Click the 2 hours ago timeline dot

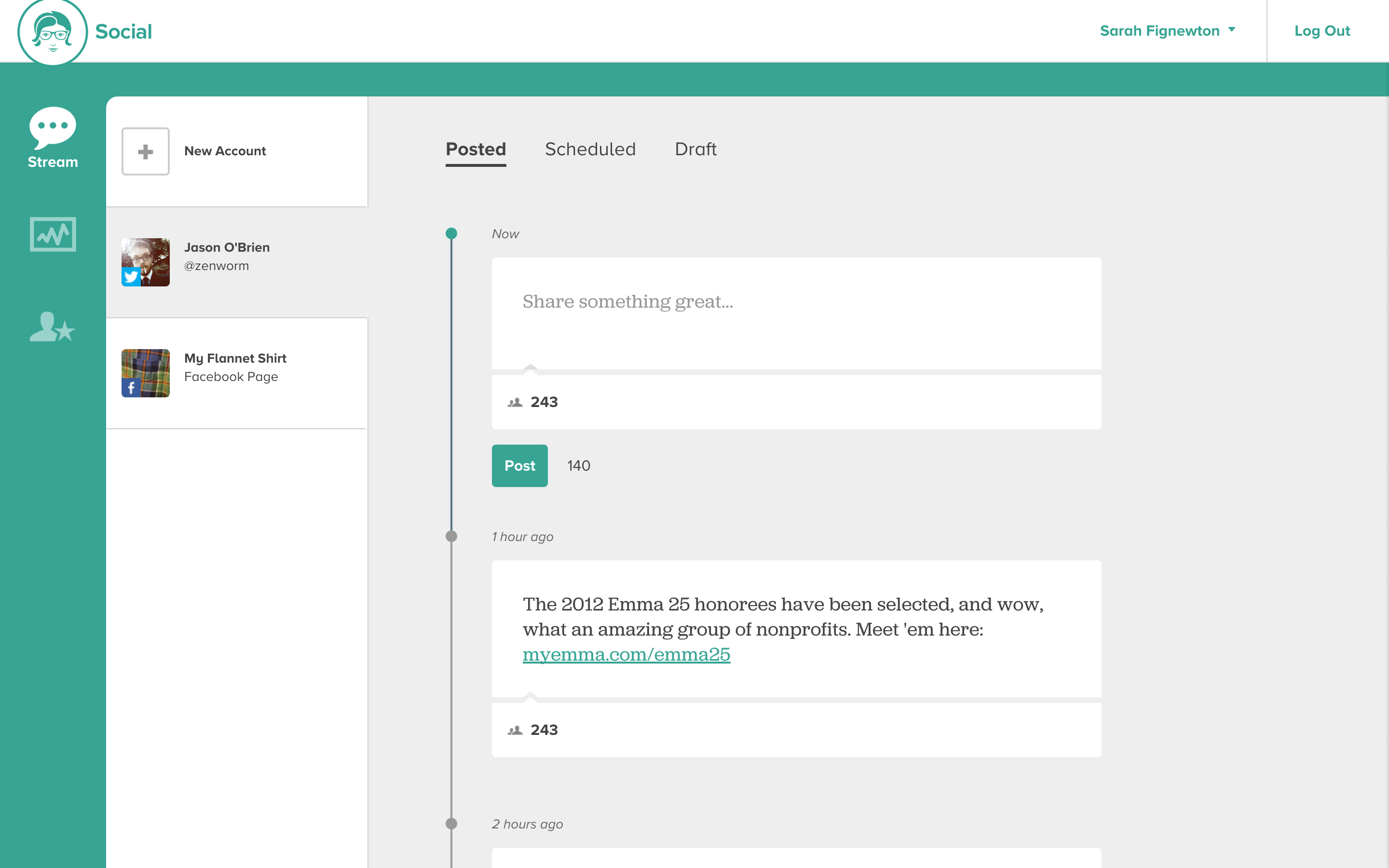[452, 824]
